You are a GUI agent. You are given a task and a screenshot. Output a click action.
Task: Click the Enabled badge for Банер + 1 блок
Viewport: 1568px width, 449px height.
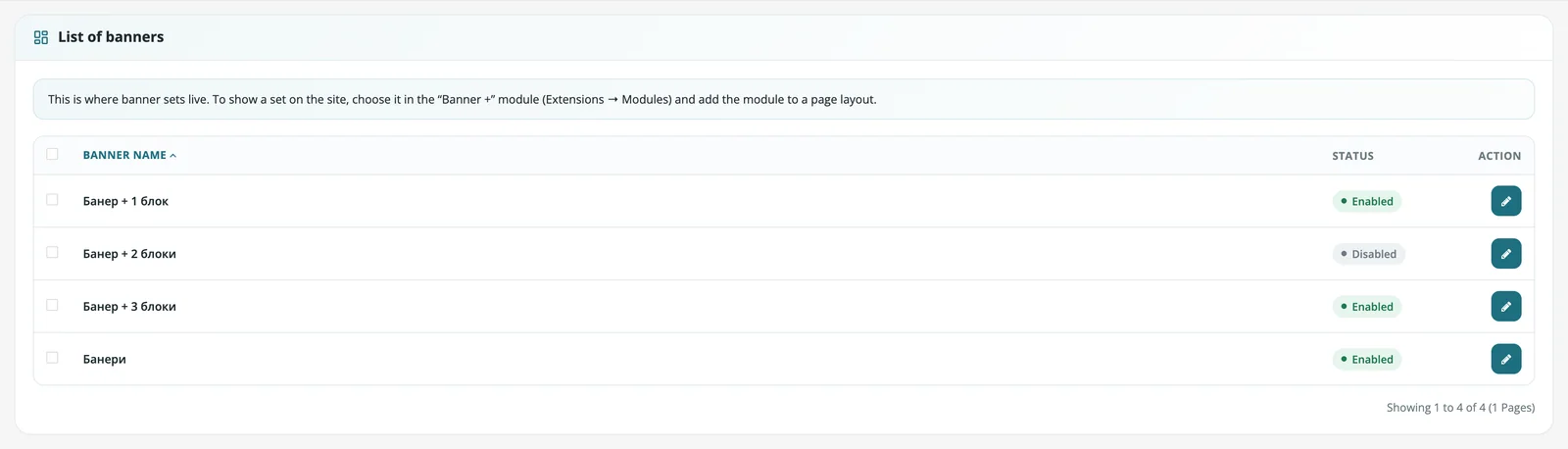1367,202
